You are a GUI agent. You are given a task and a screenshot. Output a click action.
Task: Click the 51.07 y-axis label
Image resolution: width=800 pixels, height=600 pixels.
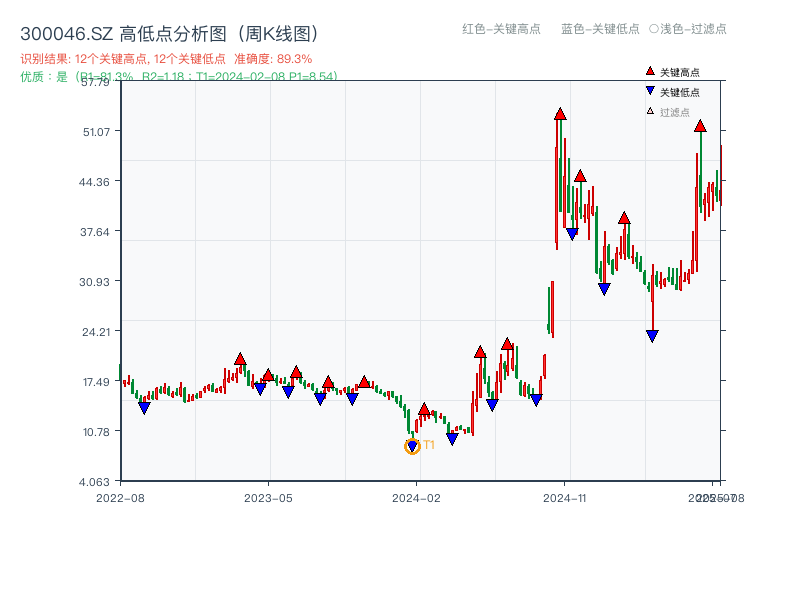click(x=96, y=132)
